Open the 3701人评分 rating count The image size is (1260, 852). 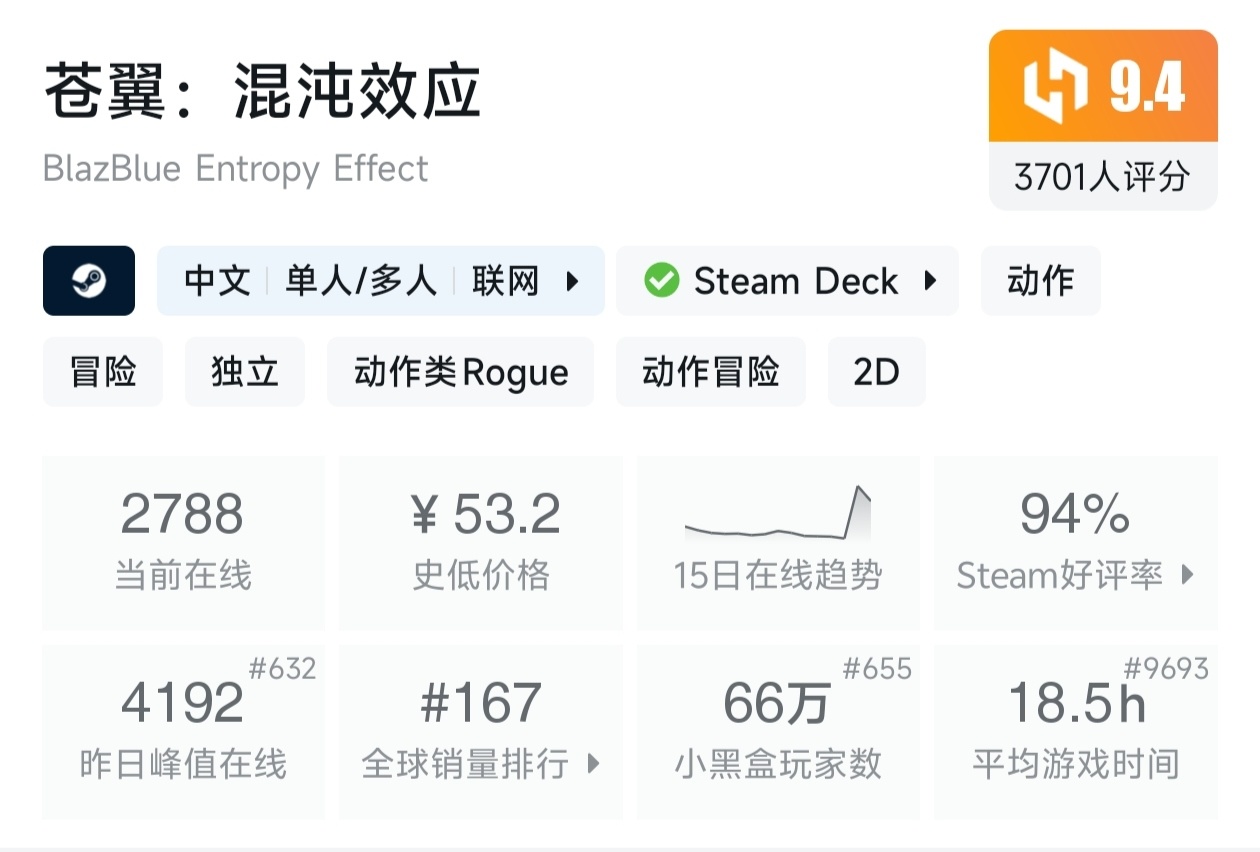coord(1102,177)
